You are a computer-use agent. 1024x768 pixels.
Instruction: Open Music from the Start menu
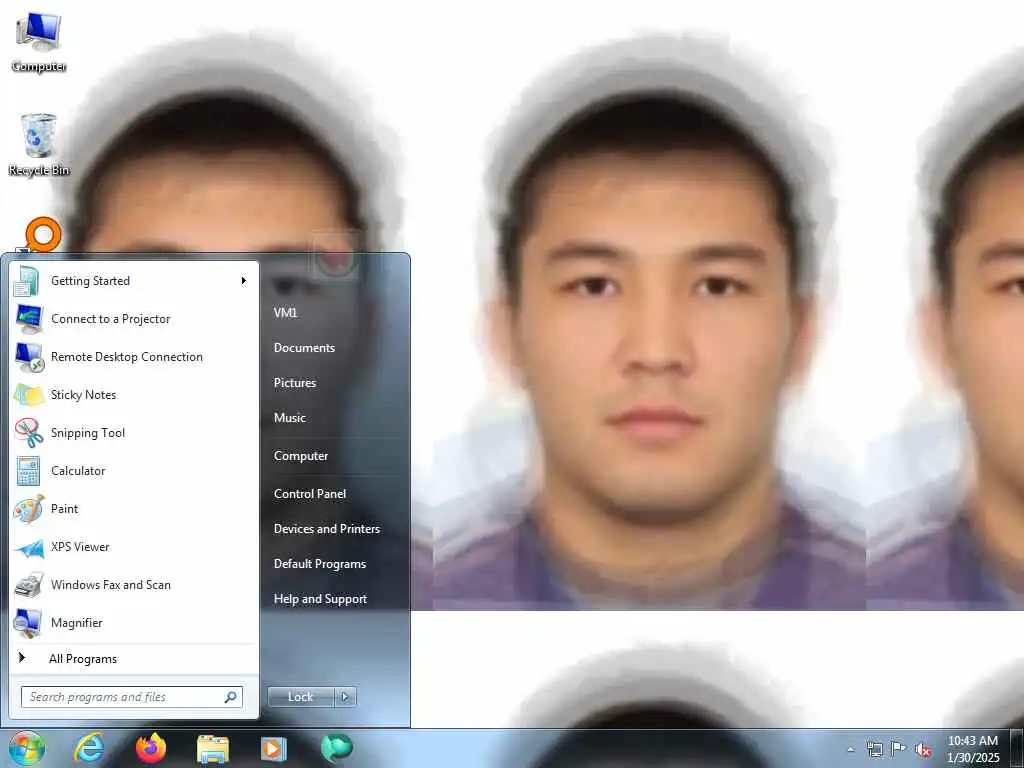coord(289,418)
